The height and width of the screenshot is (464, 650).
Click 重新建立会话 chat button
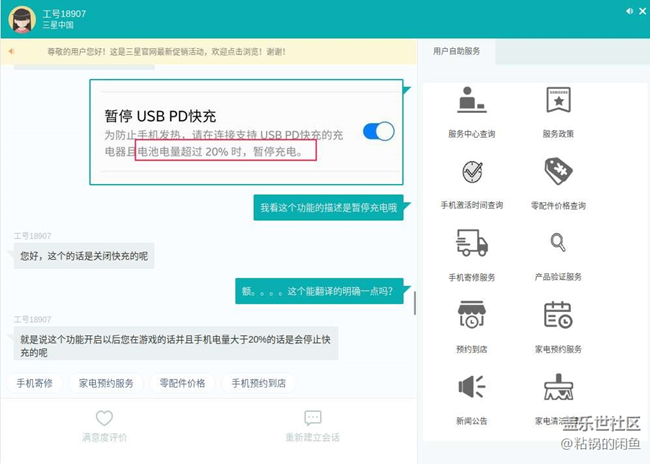[x=312, y=426]
